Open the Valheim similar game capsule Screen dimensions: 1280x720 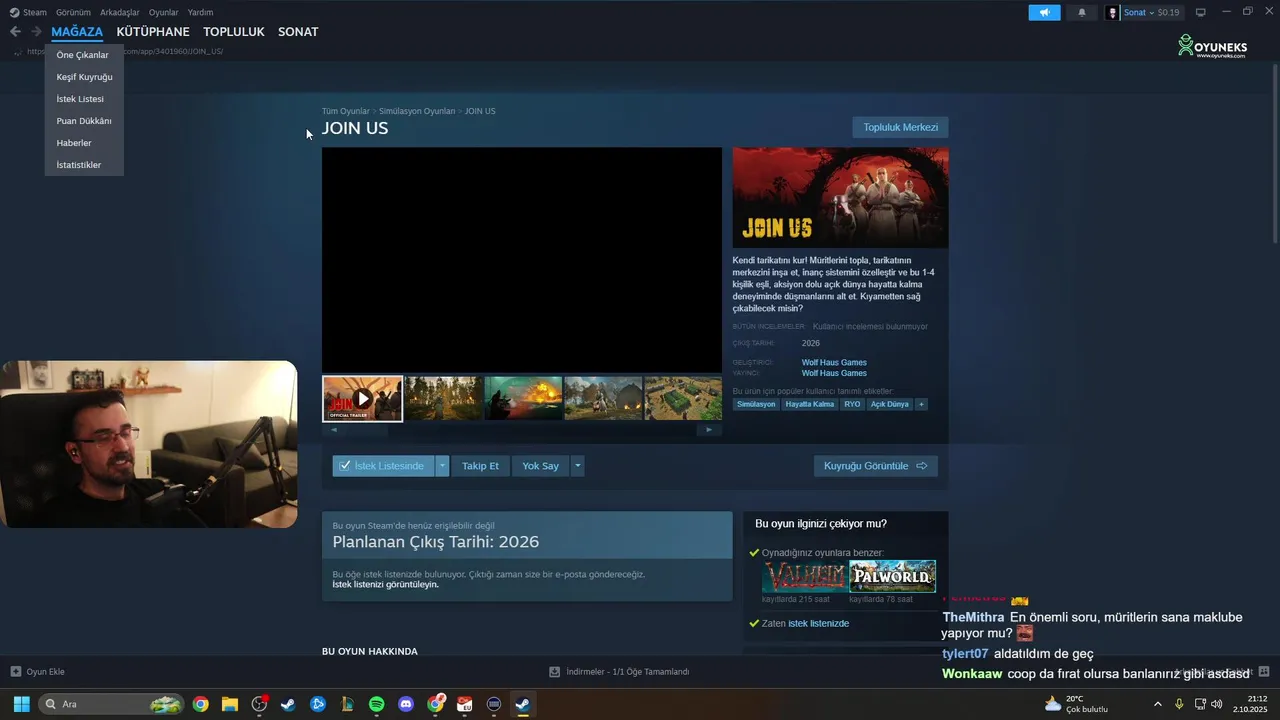tap(804, 576)
